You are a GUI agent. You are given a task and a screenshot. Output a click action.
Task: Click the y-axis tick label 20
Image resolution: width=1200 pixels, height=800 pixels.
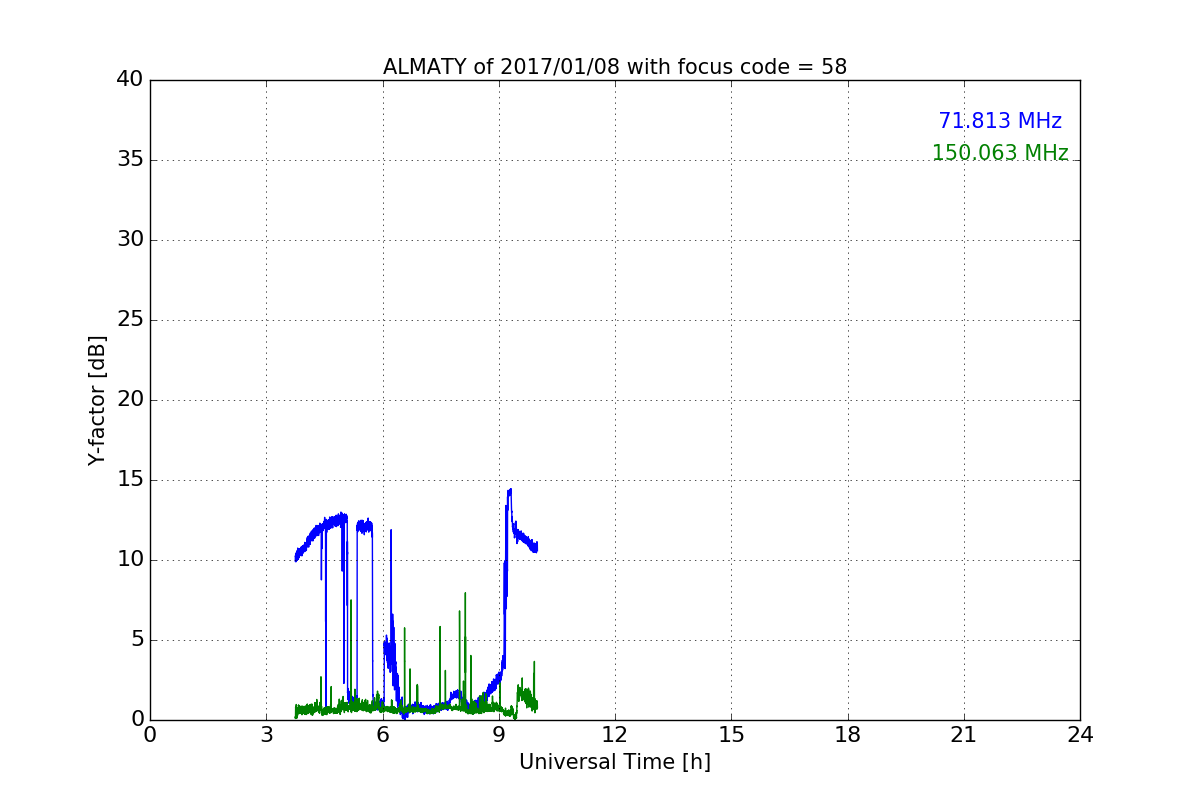coord(130,400)
